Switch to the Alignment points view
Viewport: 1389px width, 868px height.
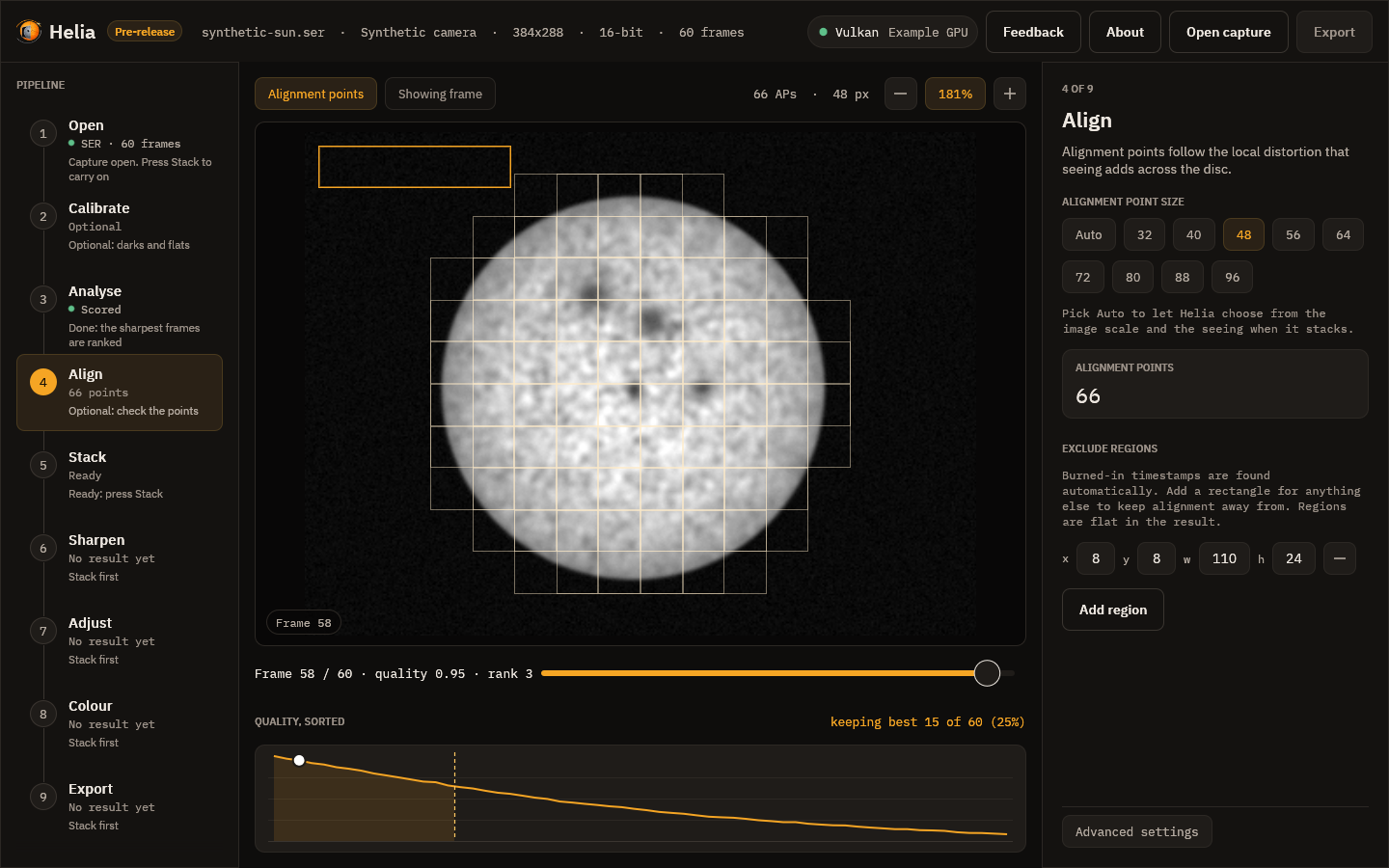coord(315,94)
